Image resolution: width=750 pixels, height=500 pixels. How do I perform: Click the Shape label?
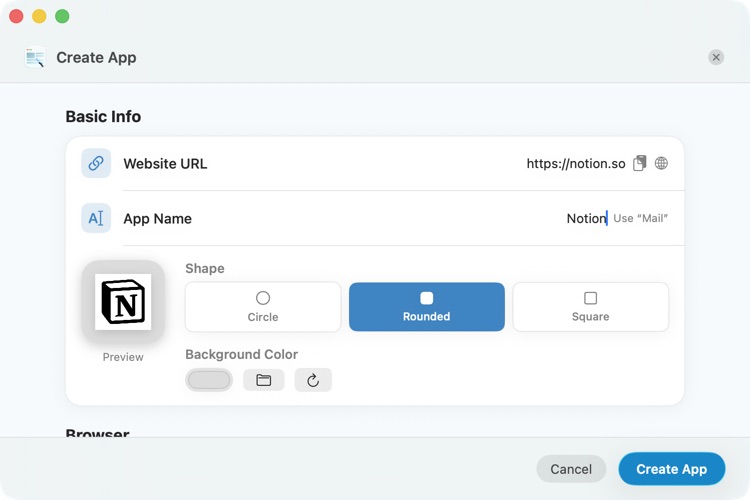click(x=205, y=268)
